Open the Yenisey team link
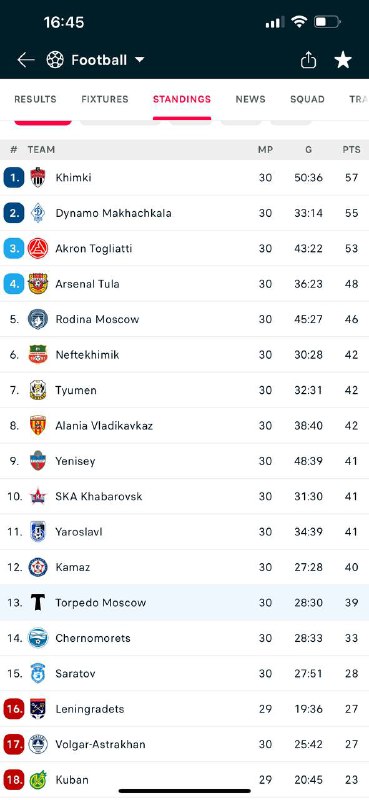This screenshot has height=800, width=369. point(75,461)
